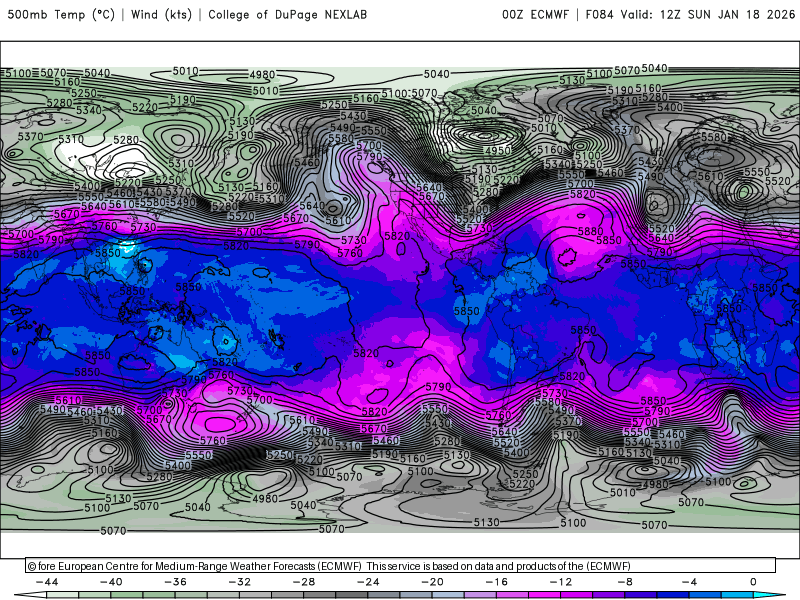The height and width of the screenshot is (600, 800).
Task: Click the -8 colorbar label
Action: pos(625,582)
